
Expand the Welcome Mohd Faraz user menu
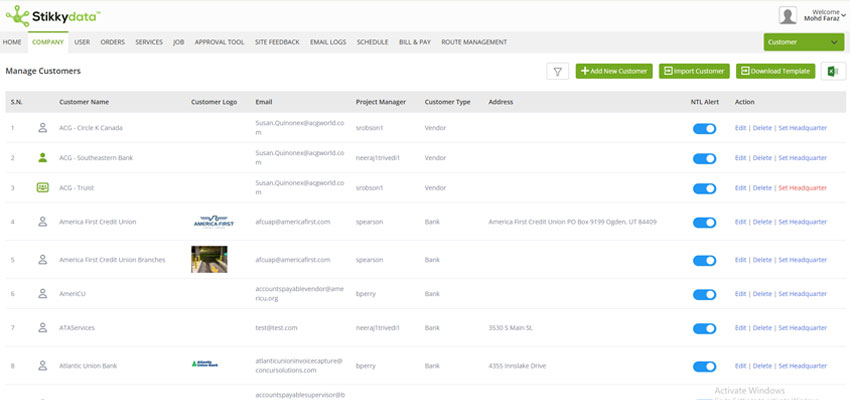point(825,15)
